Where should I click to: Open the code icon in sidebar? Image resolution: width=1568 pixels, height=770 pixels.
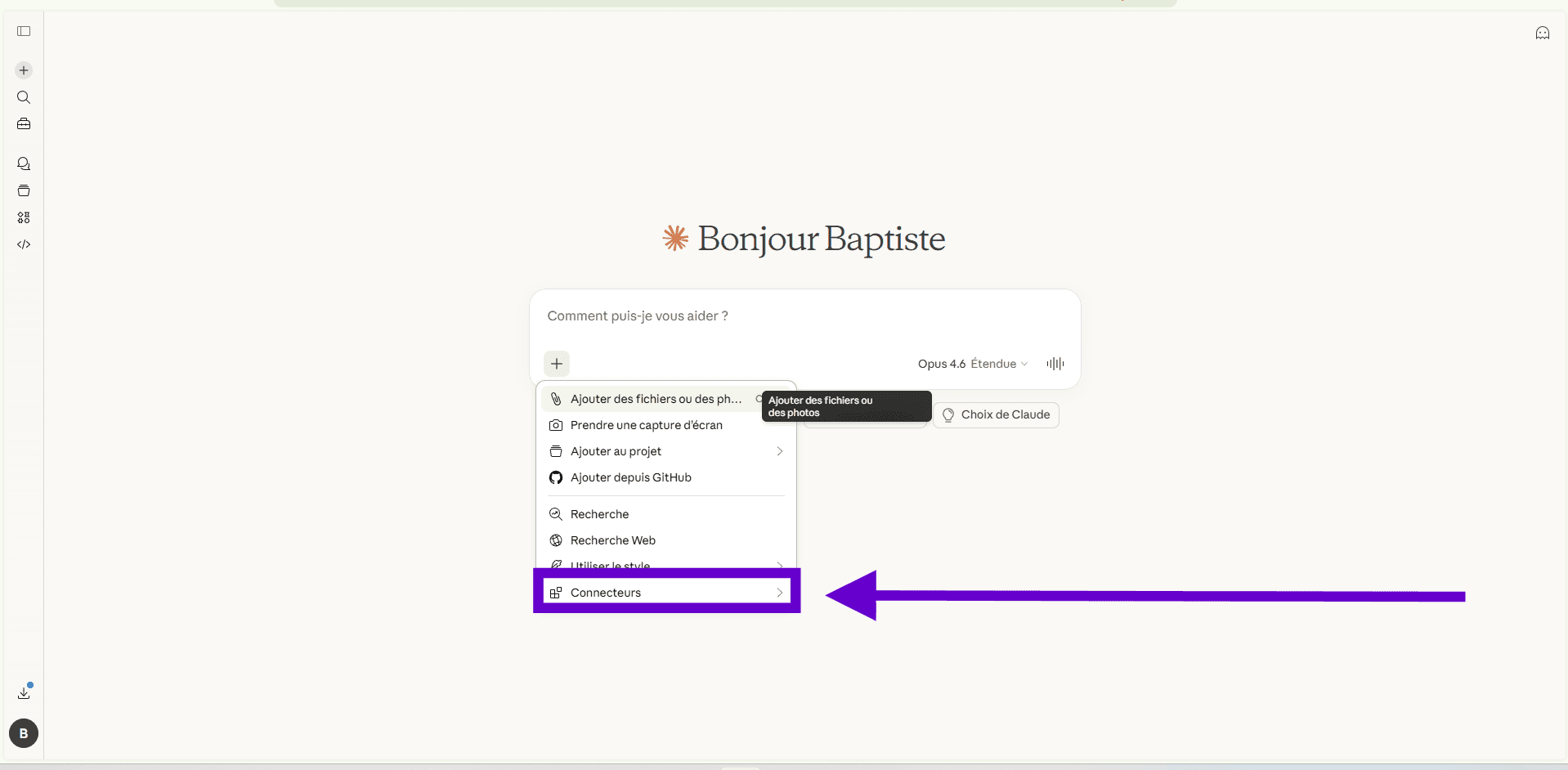click(24, 244)
